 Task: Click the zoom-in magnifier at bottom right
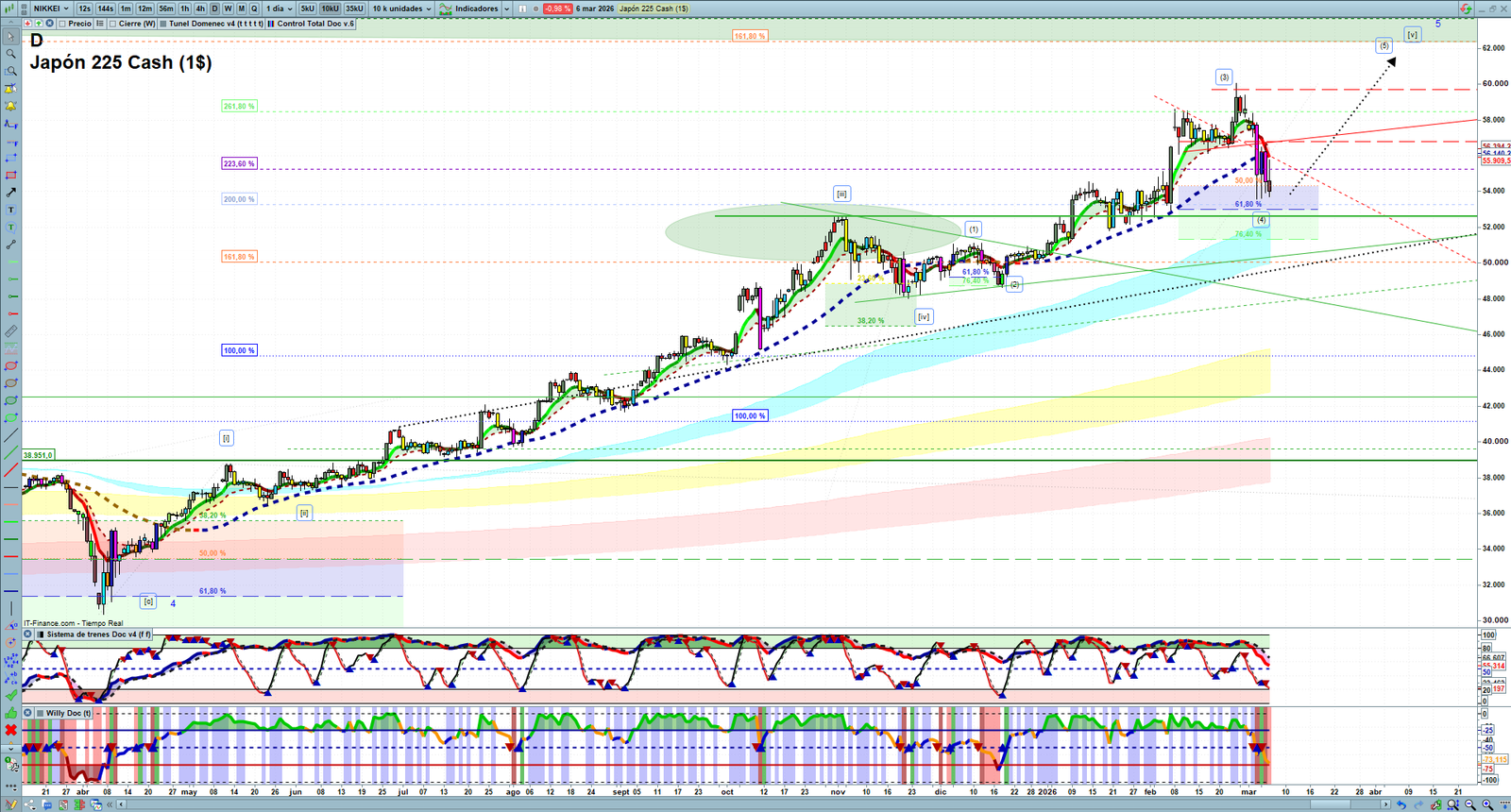click(1487, 804)
